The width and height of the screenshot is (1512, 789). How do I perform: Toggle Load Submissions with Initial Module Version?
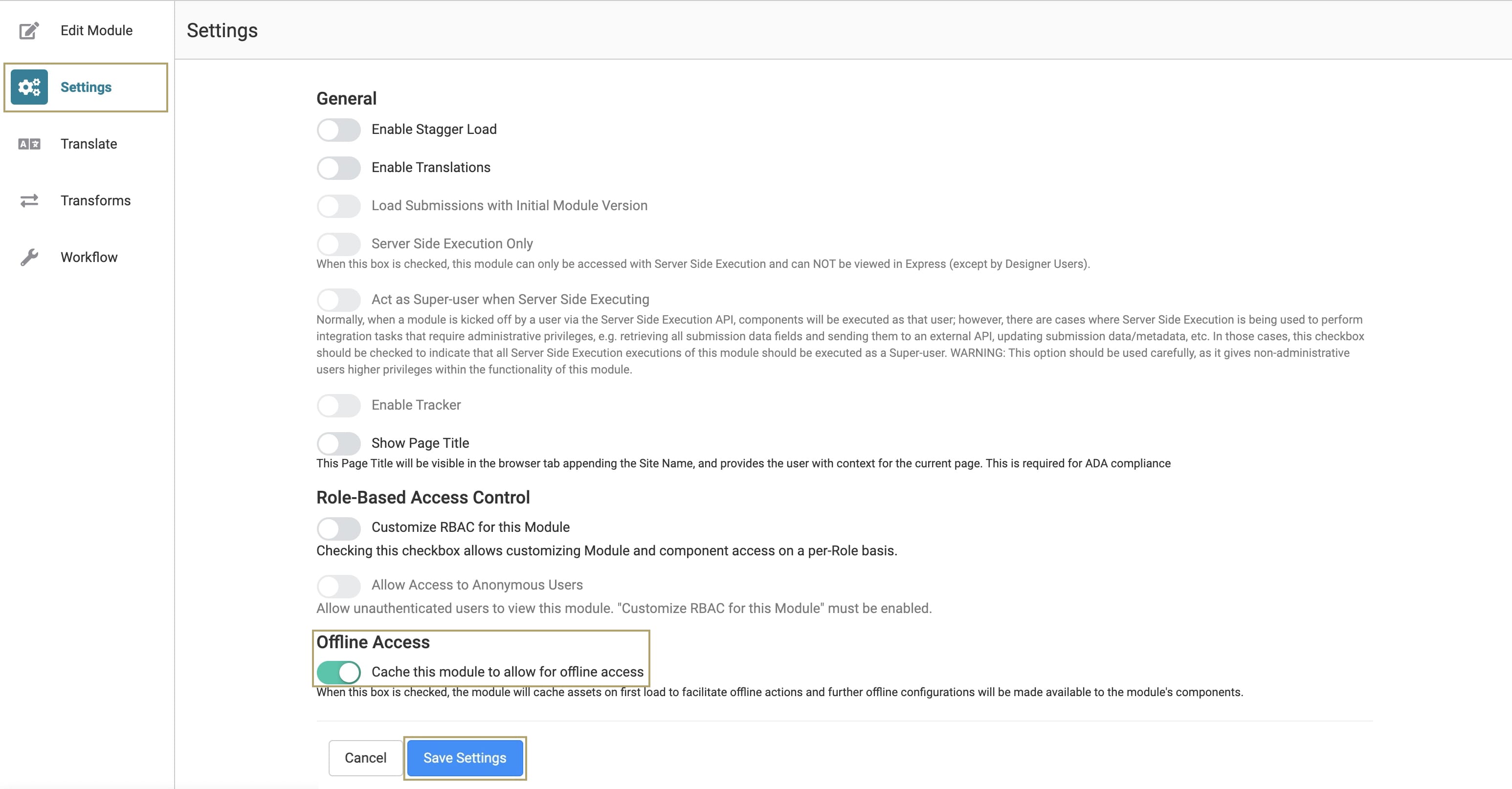(x=339, y=206)
